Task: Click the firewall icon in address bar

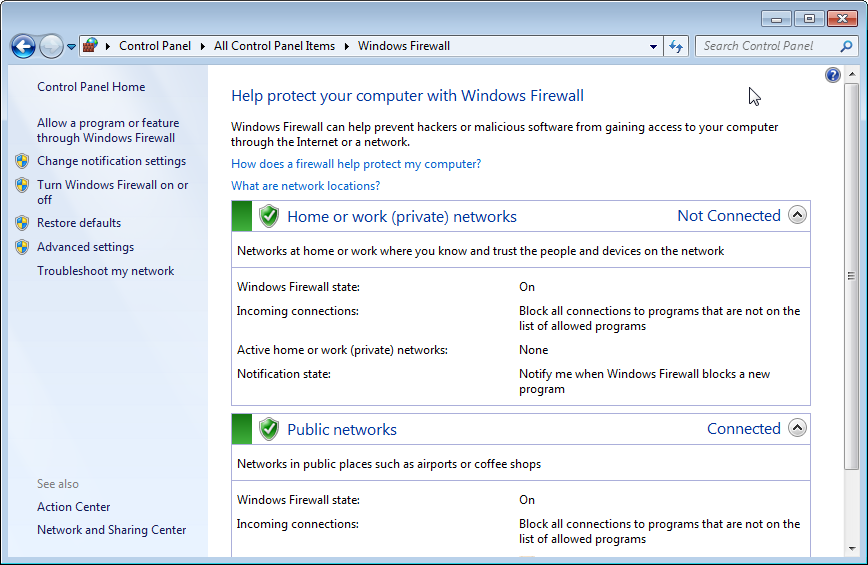Action: coord(90,45)
